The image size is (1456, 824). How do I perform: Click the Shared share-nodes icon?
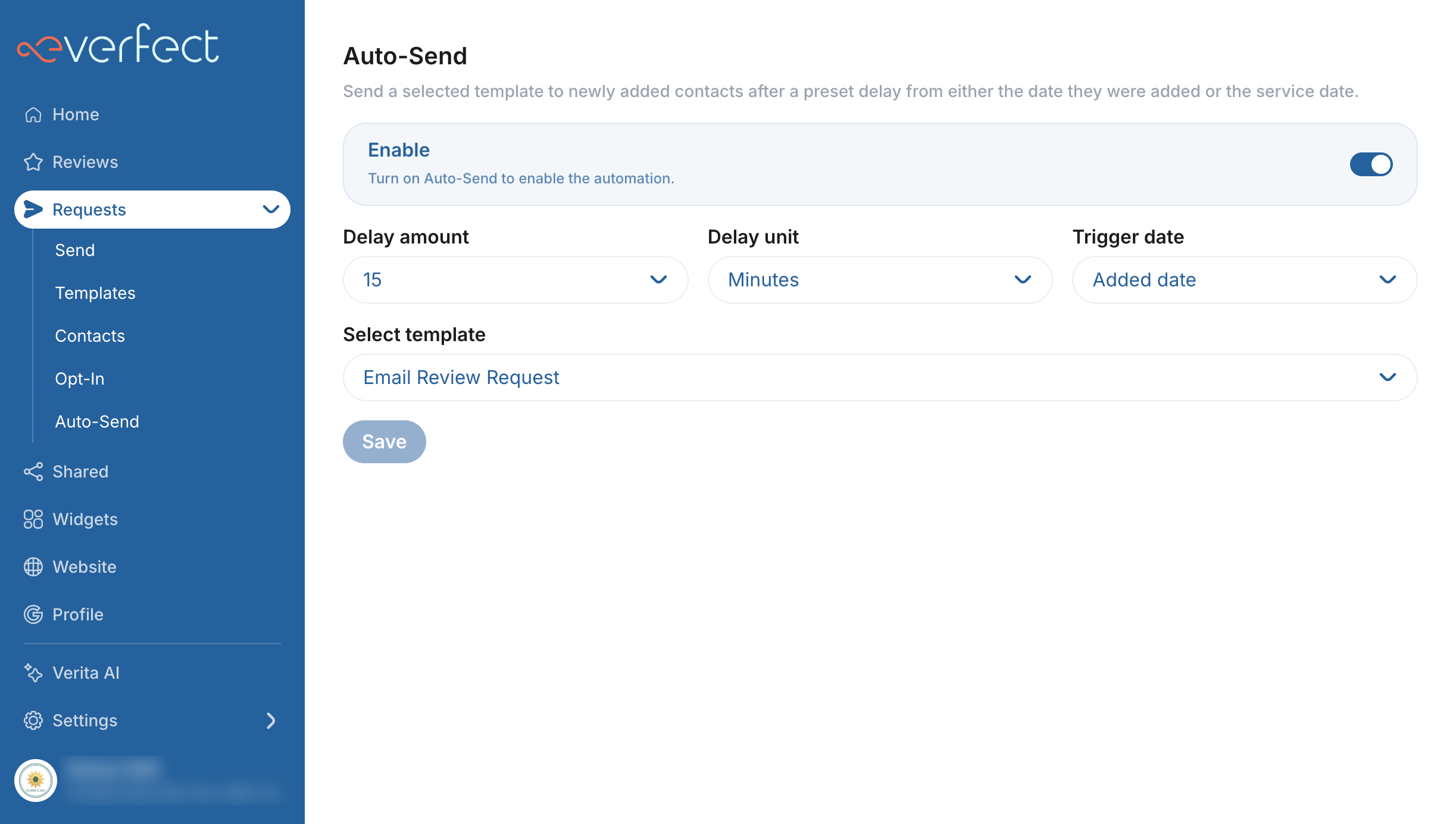coord(33,472)
